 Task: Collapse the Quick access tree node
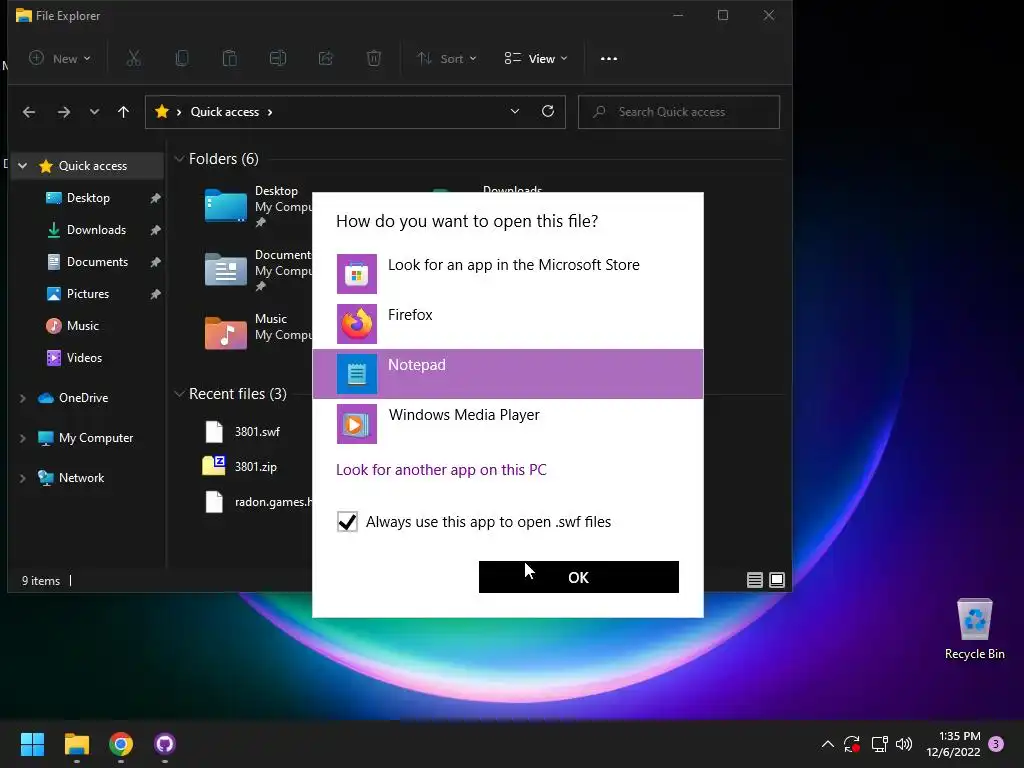point(23,166)
